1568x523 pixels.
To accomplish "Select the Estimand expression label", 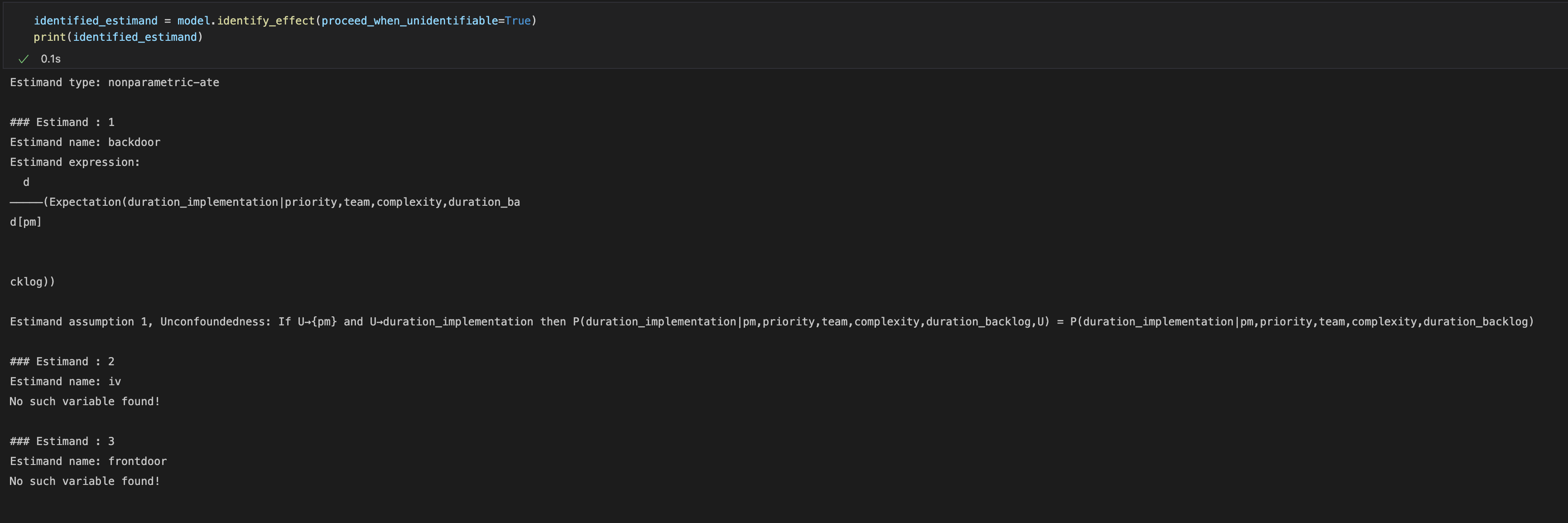I will 74,162.
